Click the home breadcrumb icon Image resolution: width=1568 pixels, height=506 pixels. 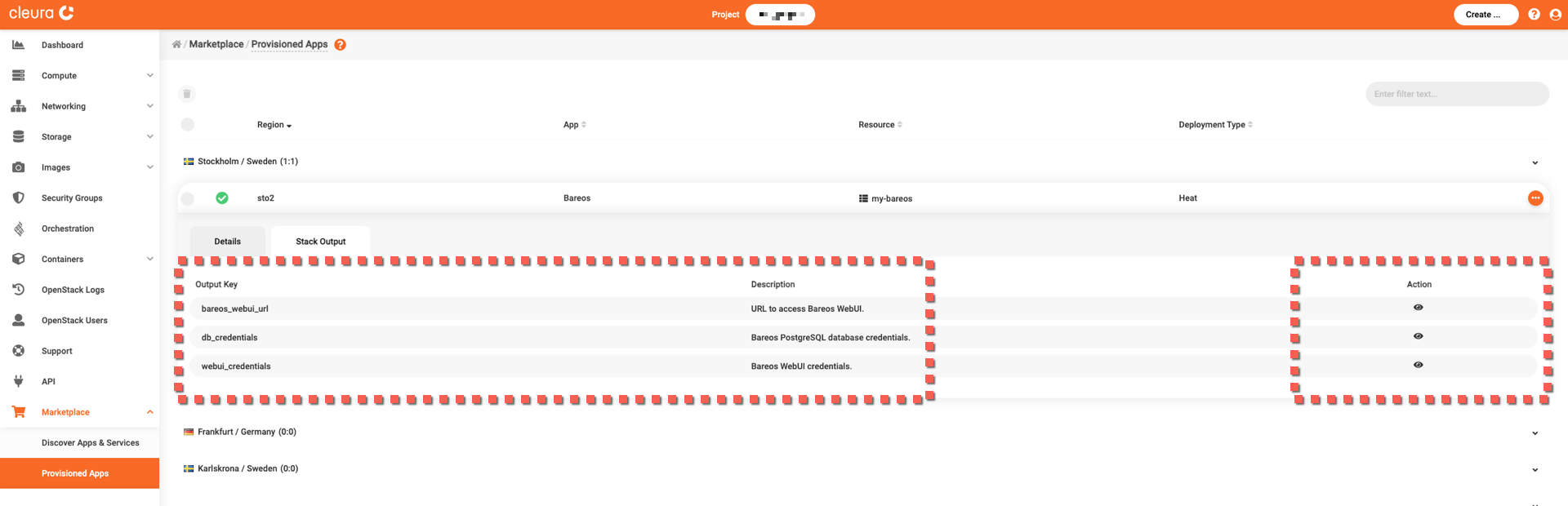[176, 45]
